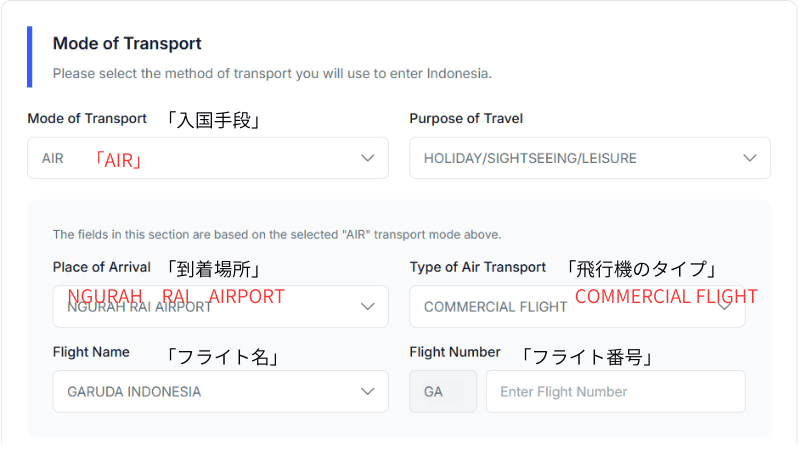Click the chevron in the NGURAH RAI AIRPORT field
Image resolution: width=800 pixels, height=450 pixels.
point(367,307)
